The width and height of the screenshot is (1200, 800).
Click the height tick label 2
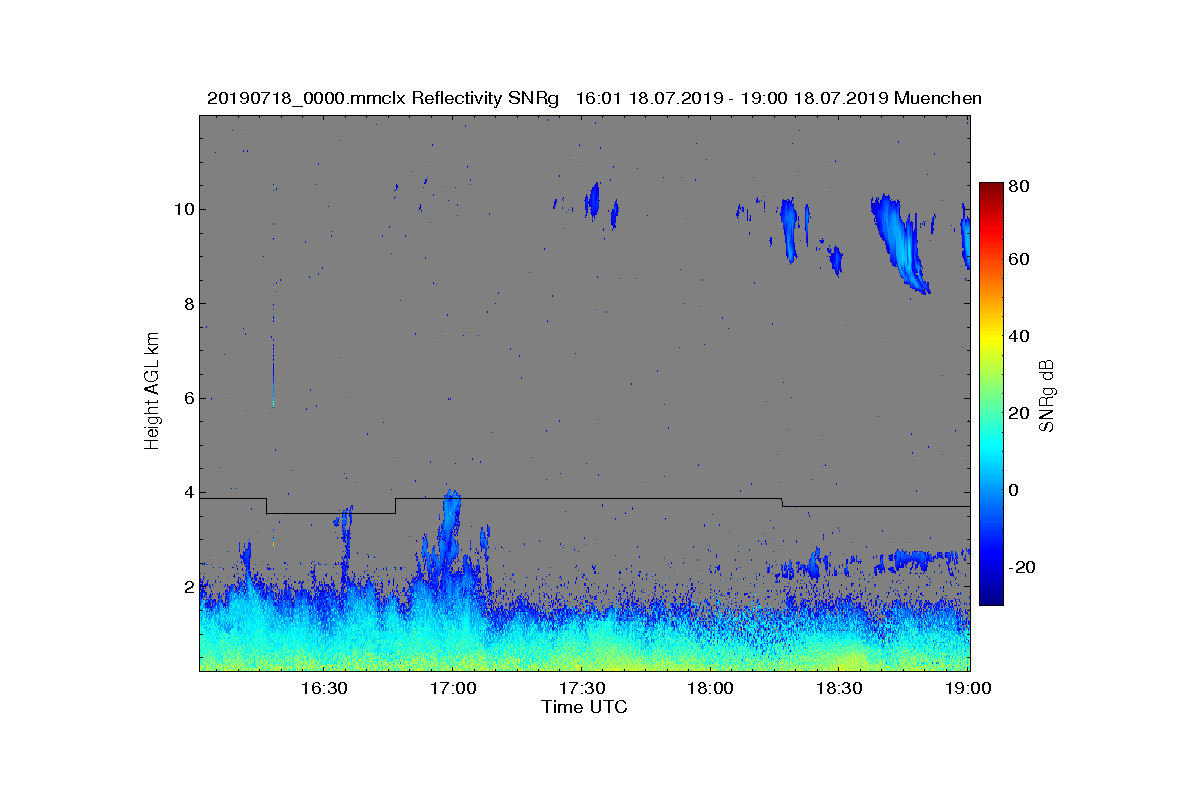point(188,587)
